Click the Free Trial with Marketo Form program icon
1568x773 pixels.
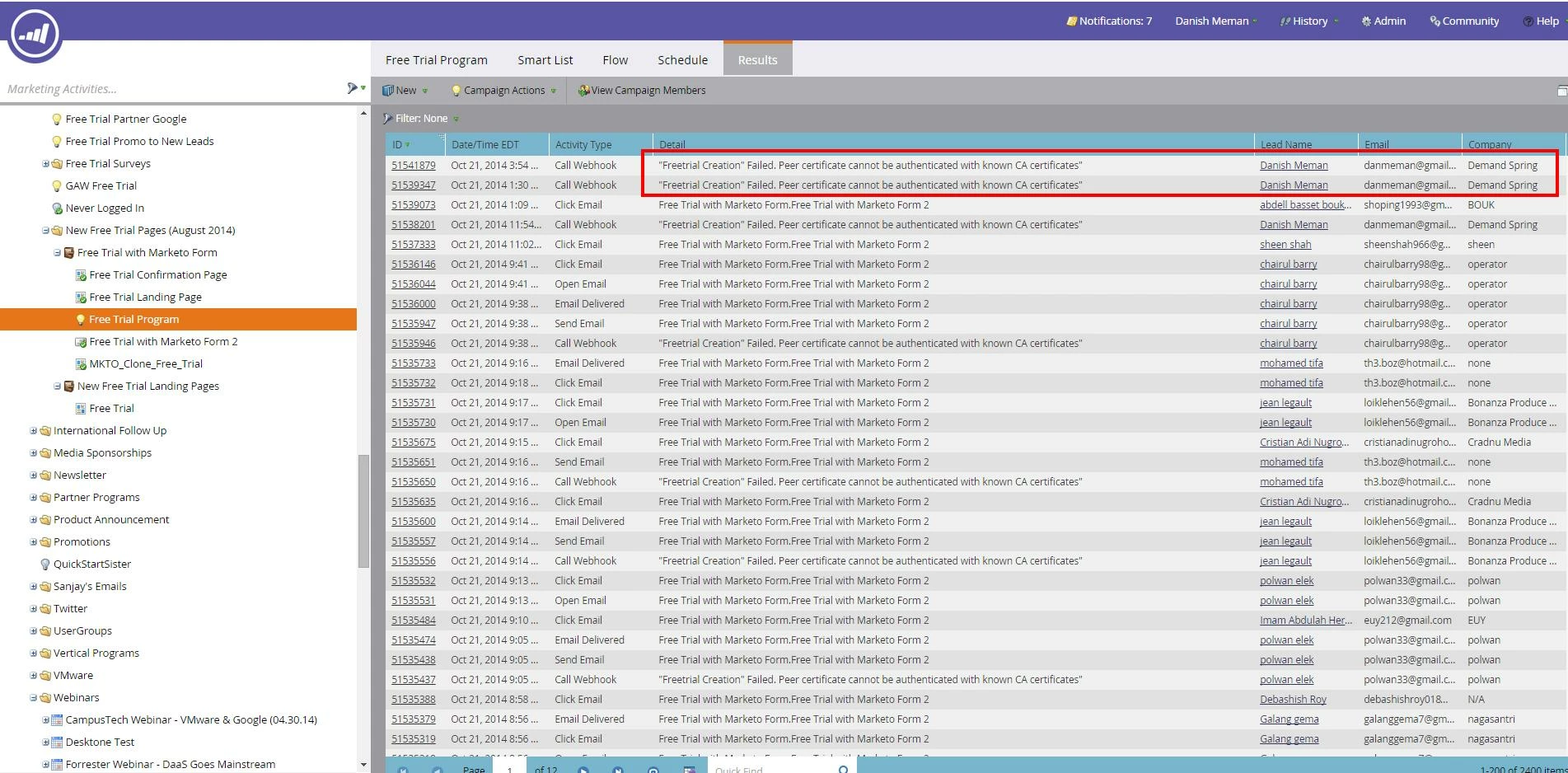click(69, 253)
